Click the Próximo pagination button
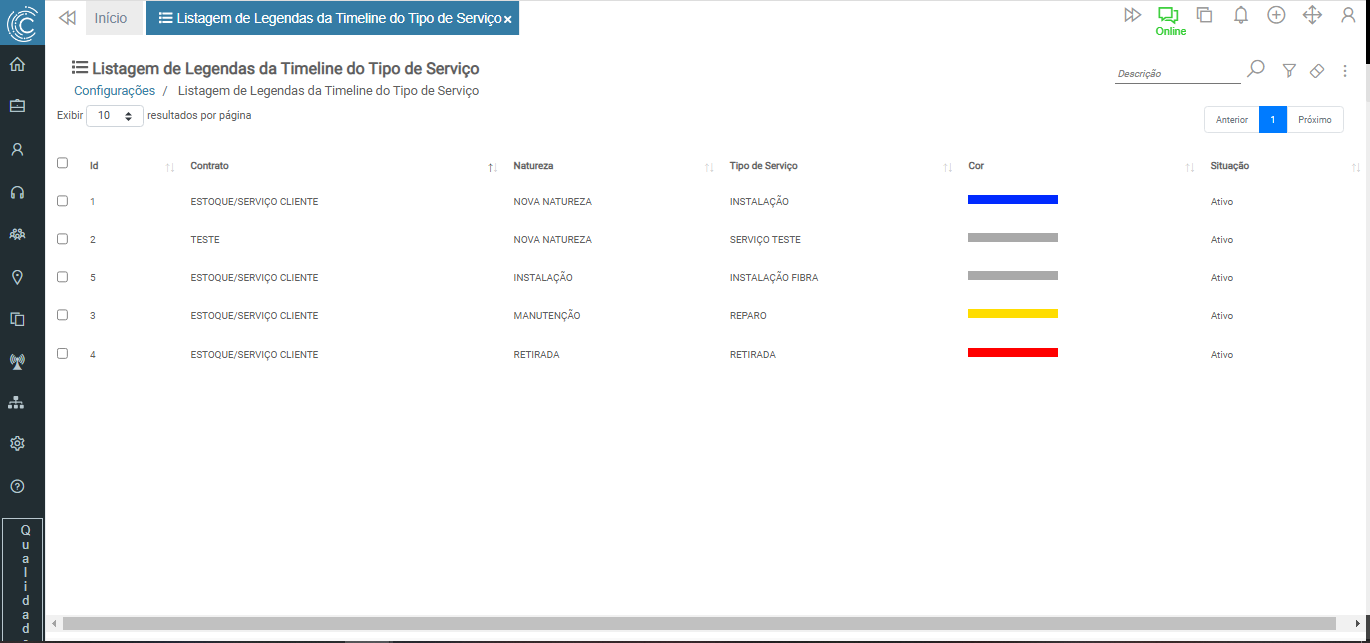Screen dimensions: 1370x643 [x=1314, y=120]
